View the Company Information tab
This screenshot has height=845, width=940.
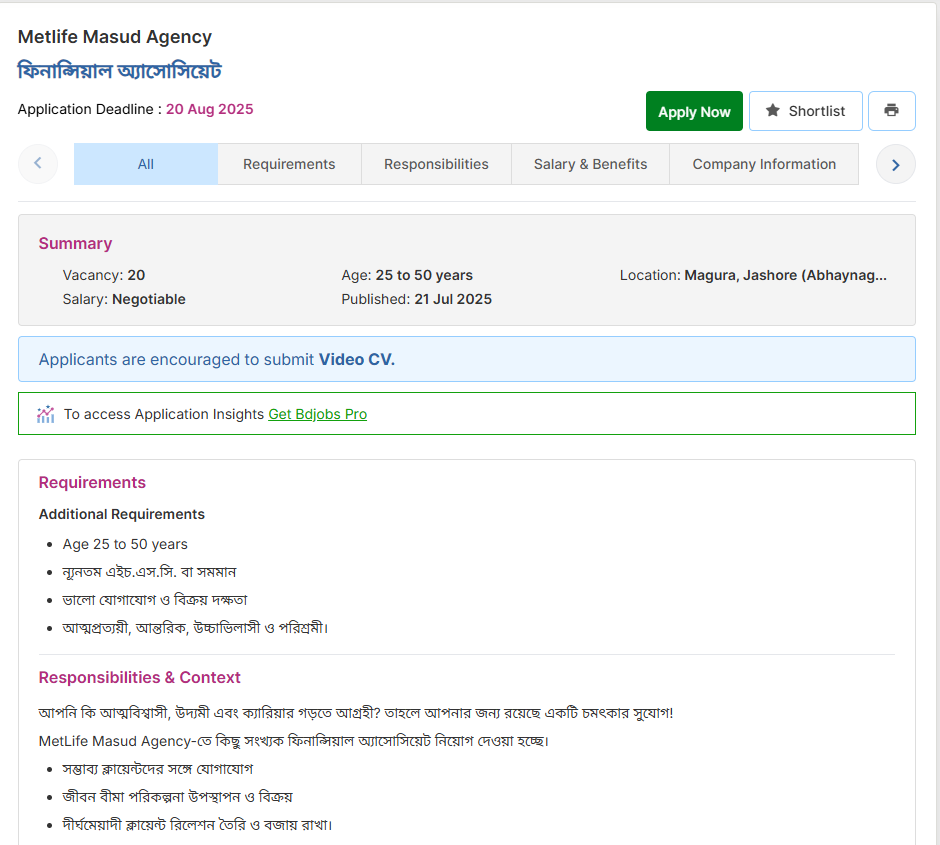tap(763, 163)
